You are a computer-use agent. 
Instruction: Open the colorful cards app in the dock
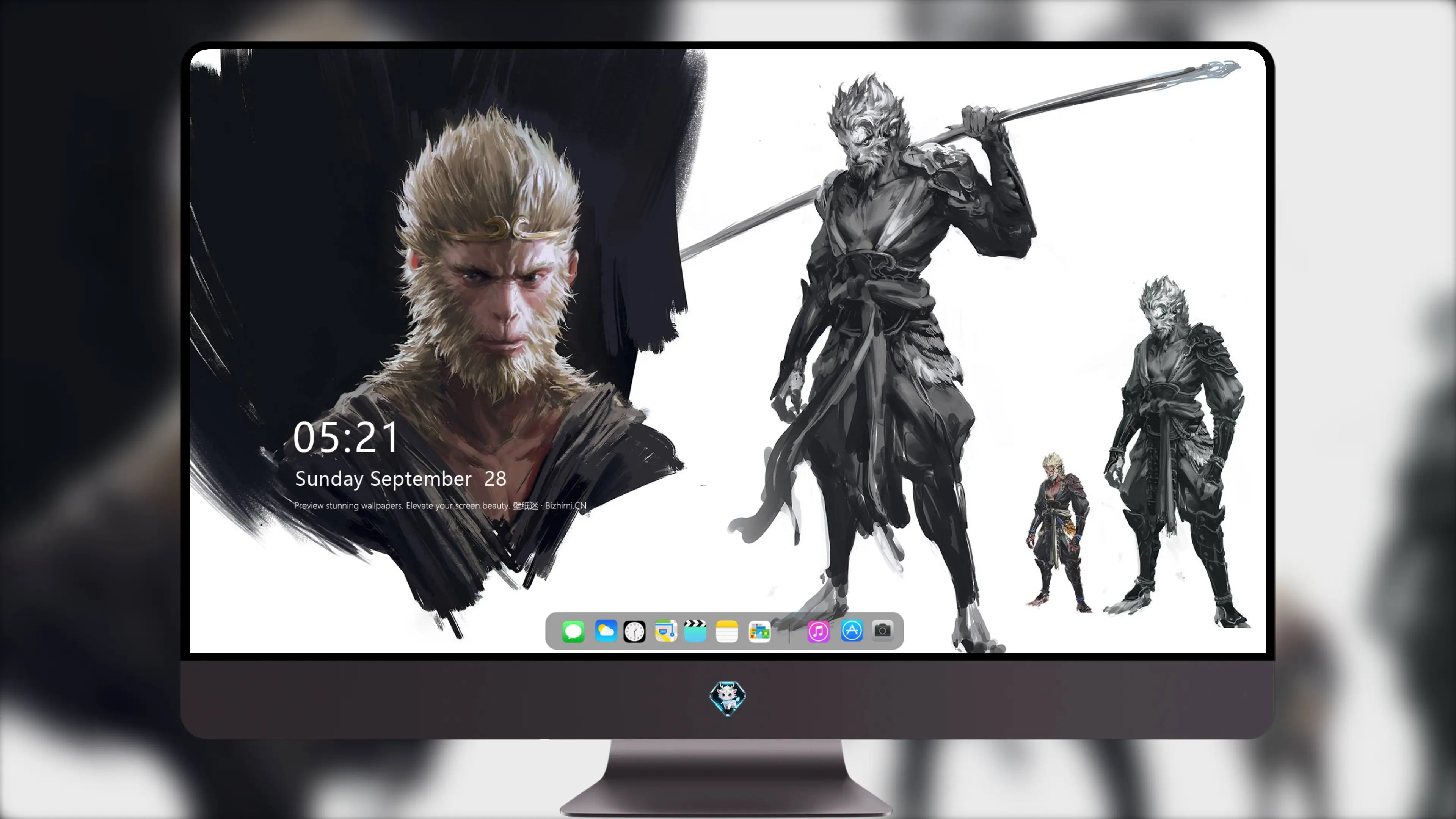click(x=759, y=631)
